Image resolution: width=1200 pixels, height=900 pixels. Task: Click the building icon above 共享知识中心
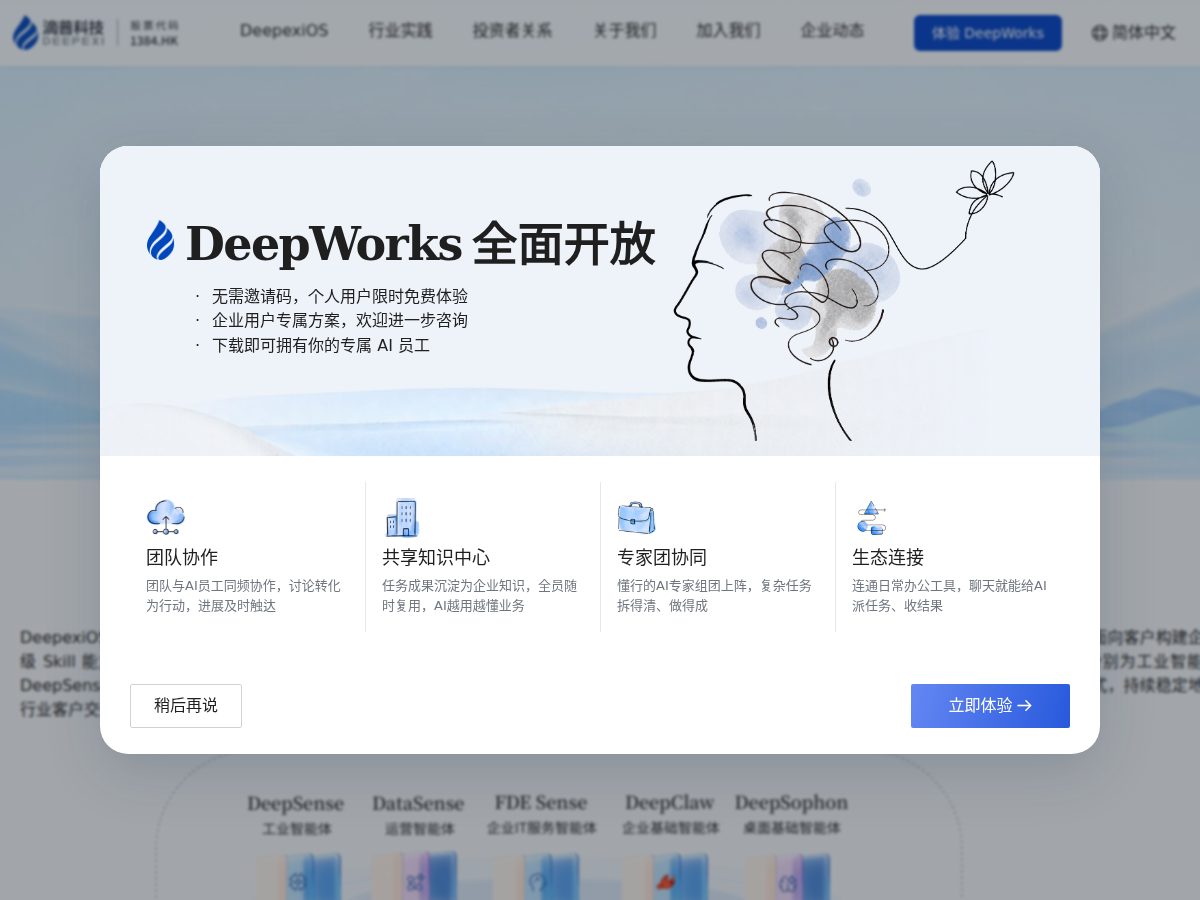(x=402, y=517)
